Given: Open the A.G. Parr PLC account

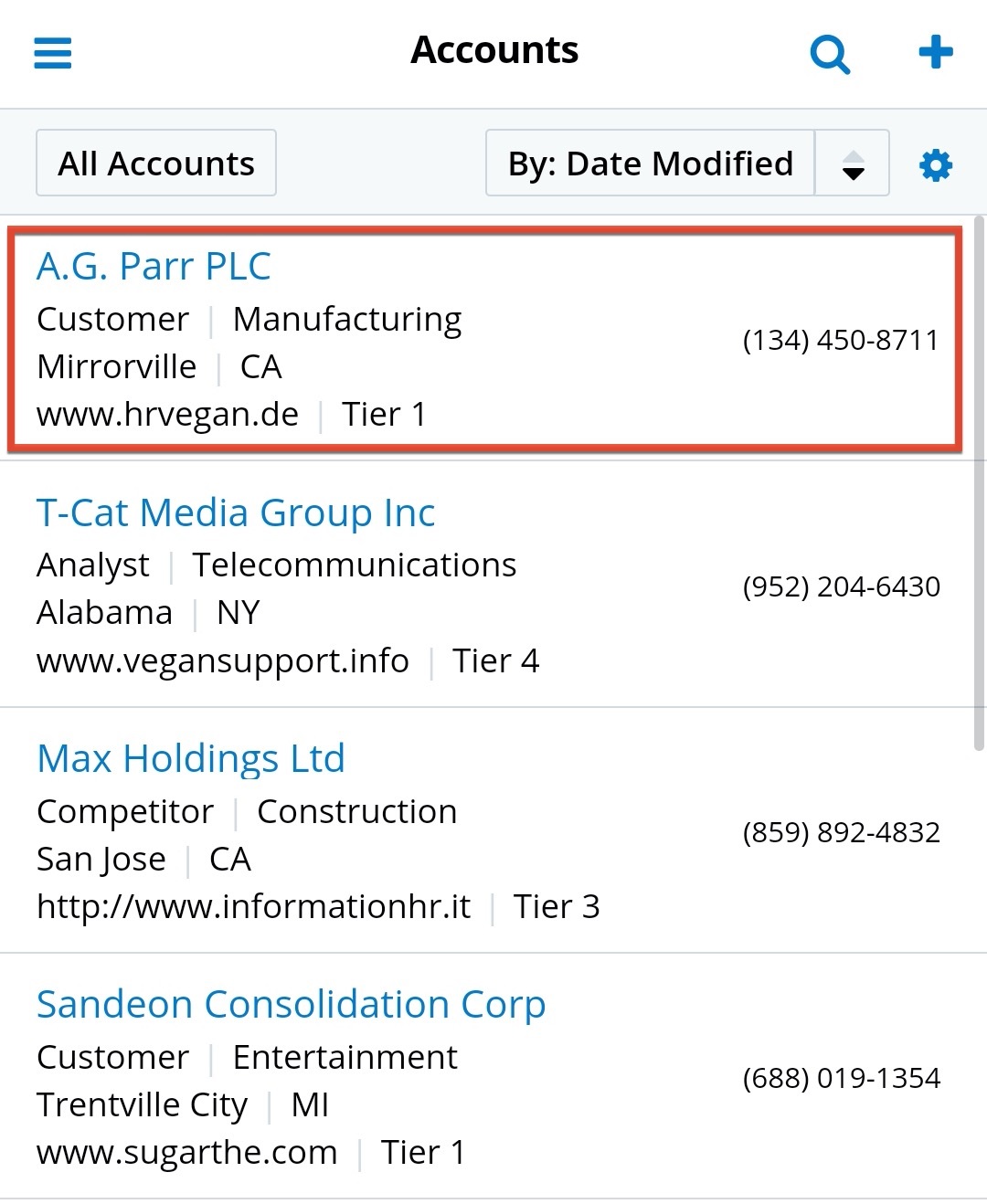Looking at the screenshot, I should [x=154, y=266].
